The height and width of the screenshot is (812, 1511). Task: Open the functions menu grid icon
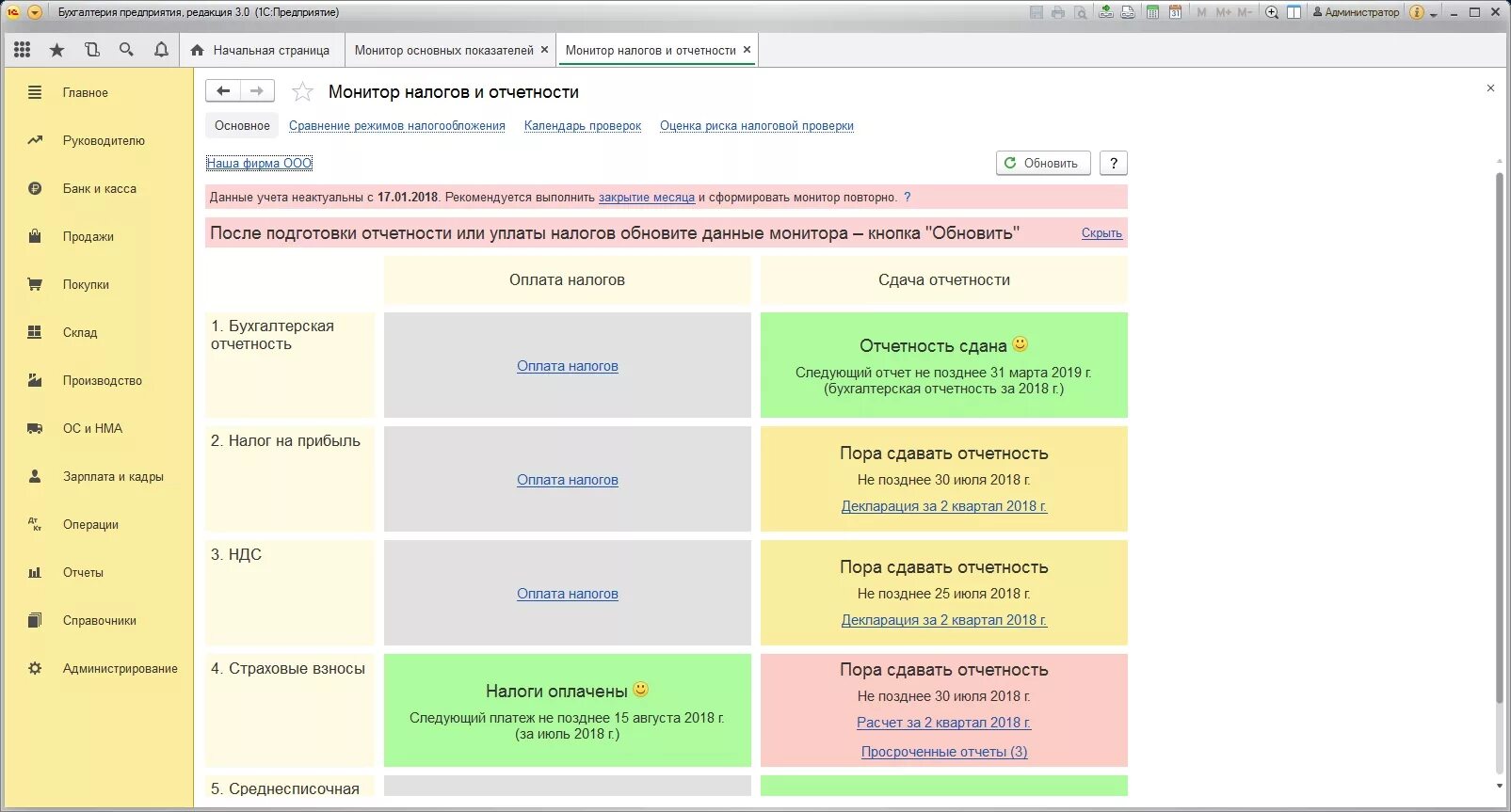click(23, 50)
